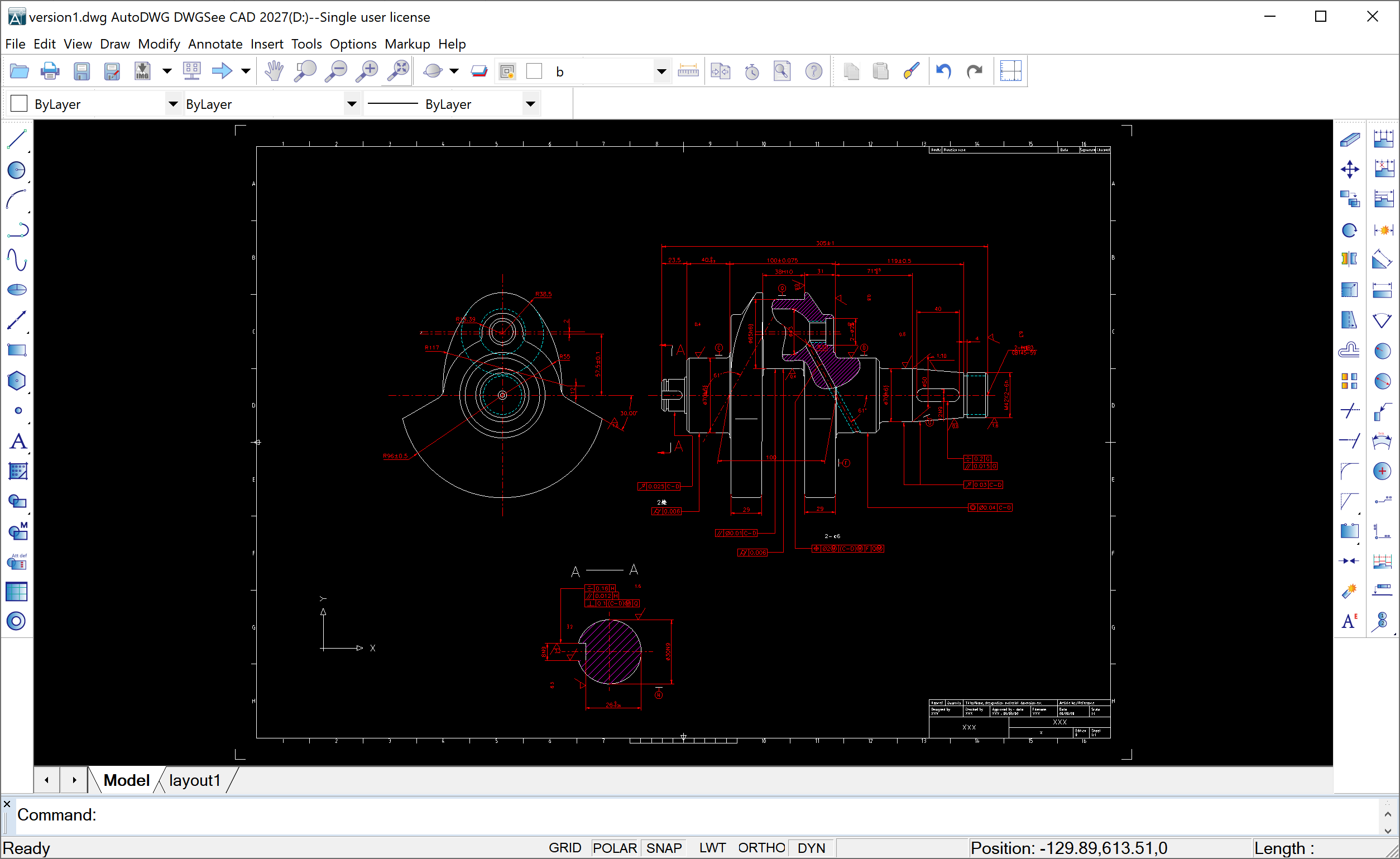This screenshot has height=859, width=1400.
Task: Open the Options menu
Action: tap(353, 44)
